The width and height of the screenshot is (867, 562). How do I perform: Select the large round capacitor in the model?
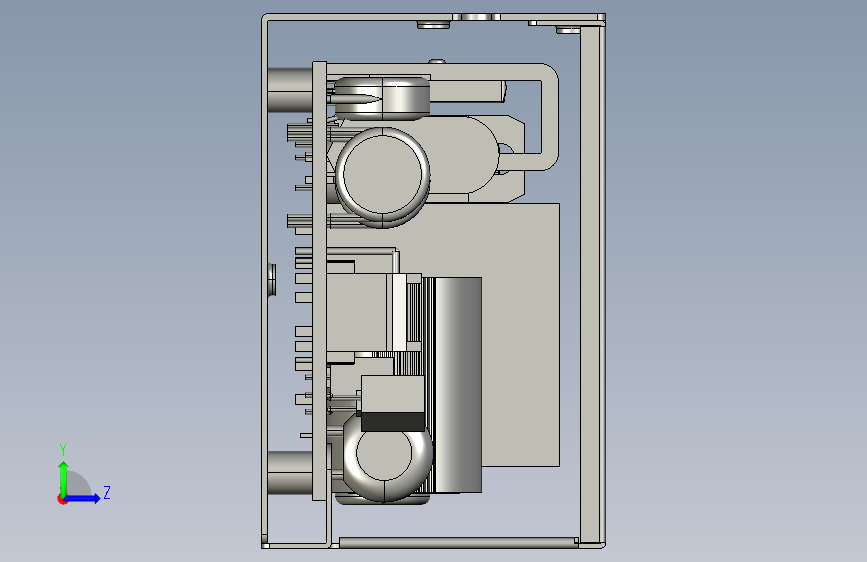pos(383,174)
